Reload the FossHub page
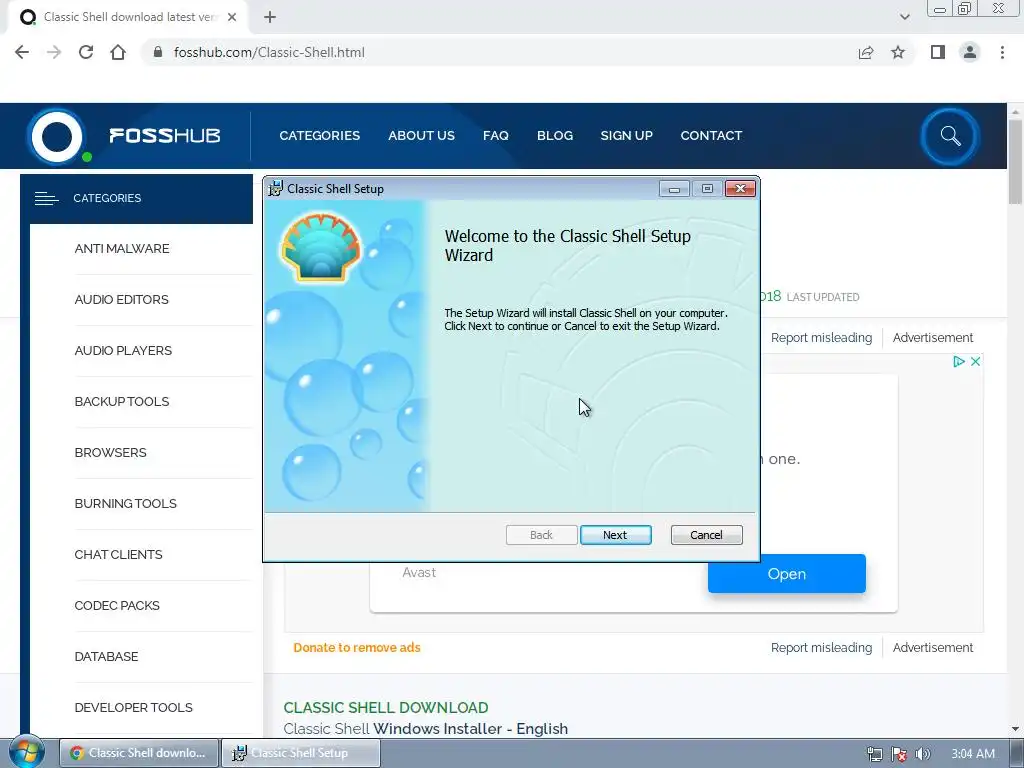Viewport: 1024px width, 768px height. click(86, 52)
